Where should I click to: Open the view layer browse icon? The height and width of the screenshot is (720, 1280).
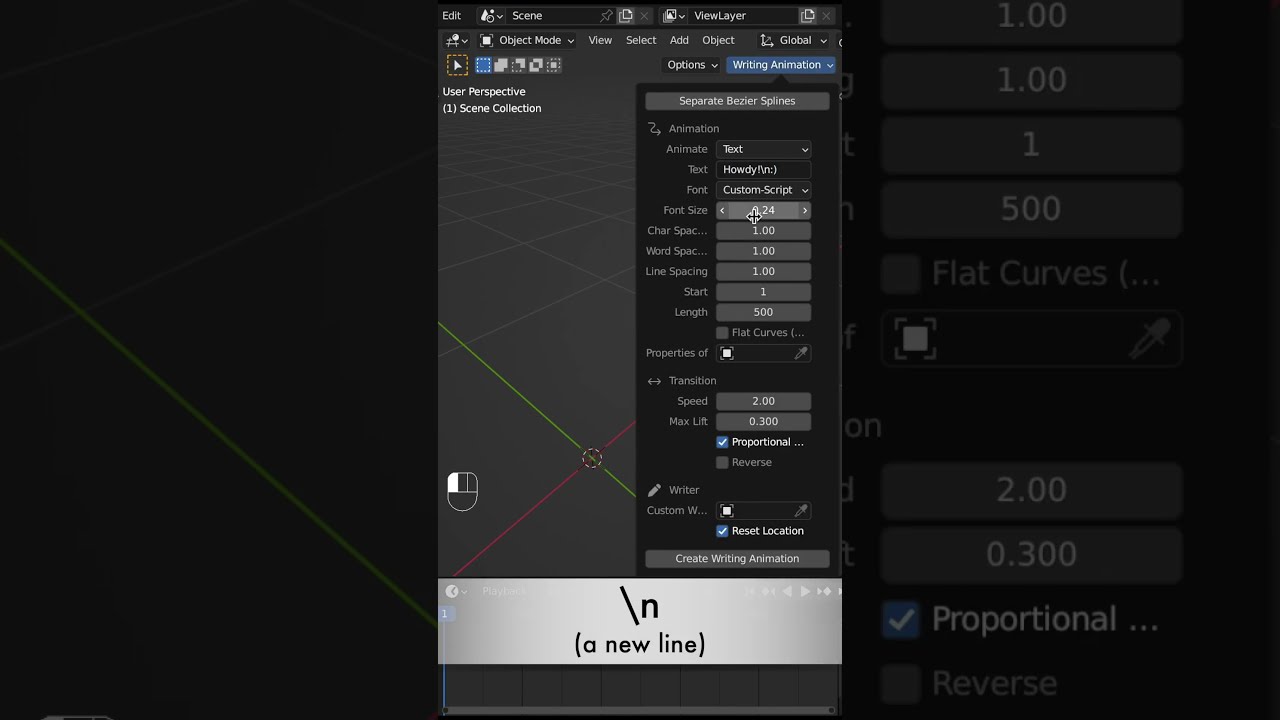(x=673, y=16)
